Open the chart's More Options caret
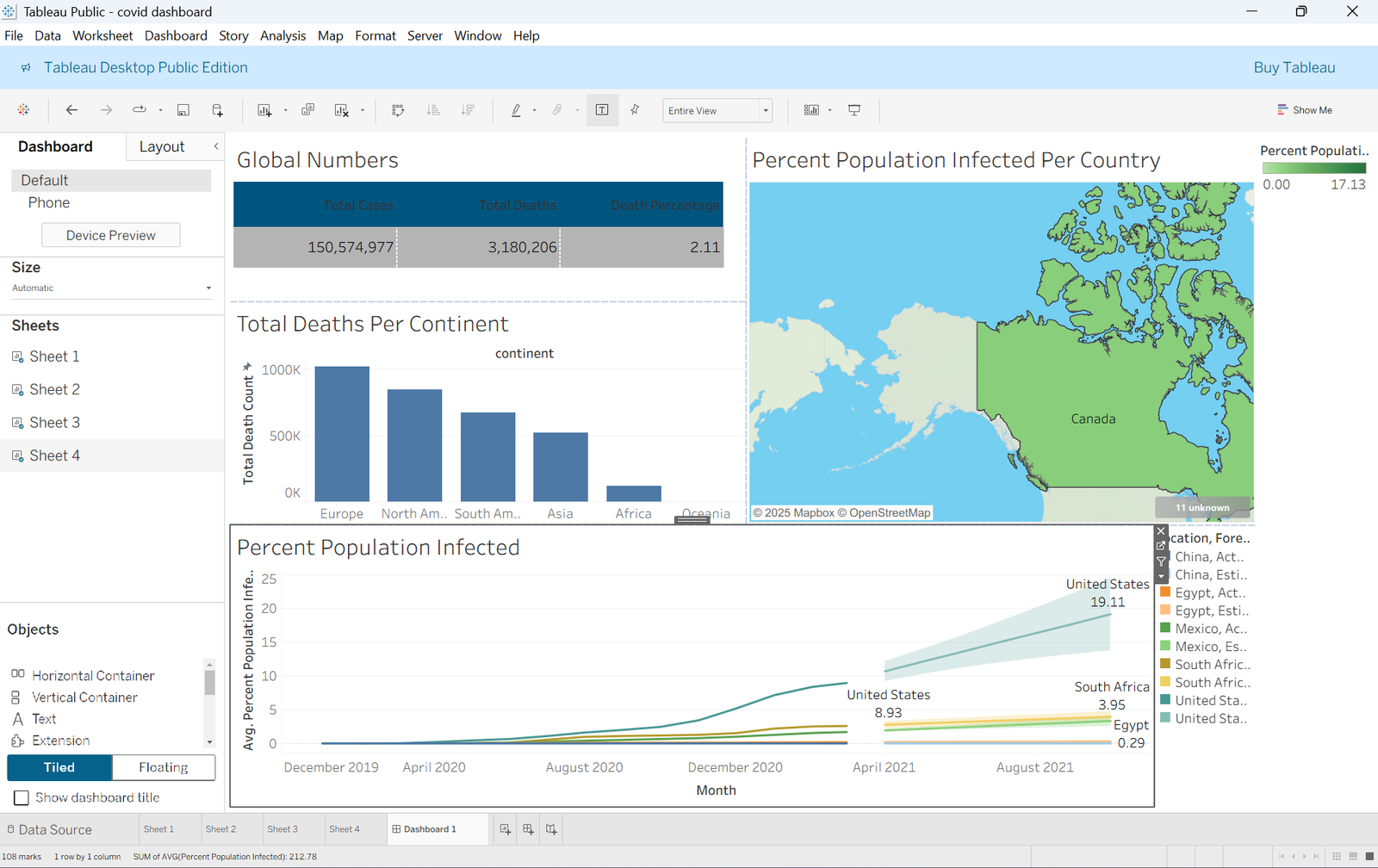Viewport: 1378px width, 868px height. coord(1161,576)
